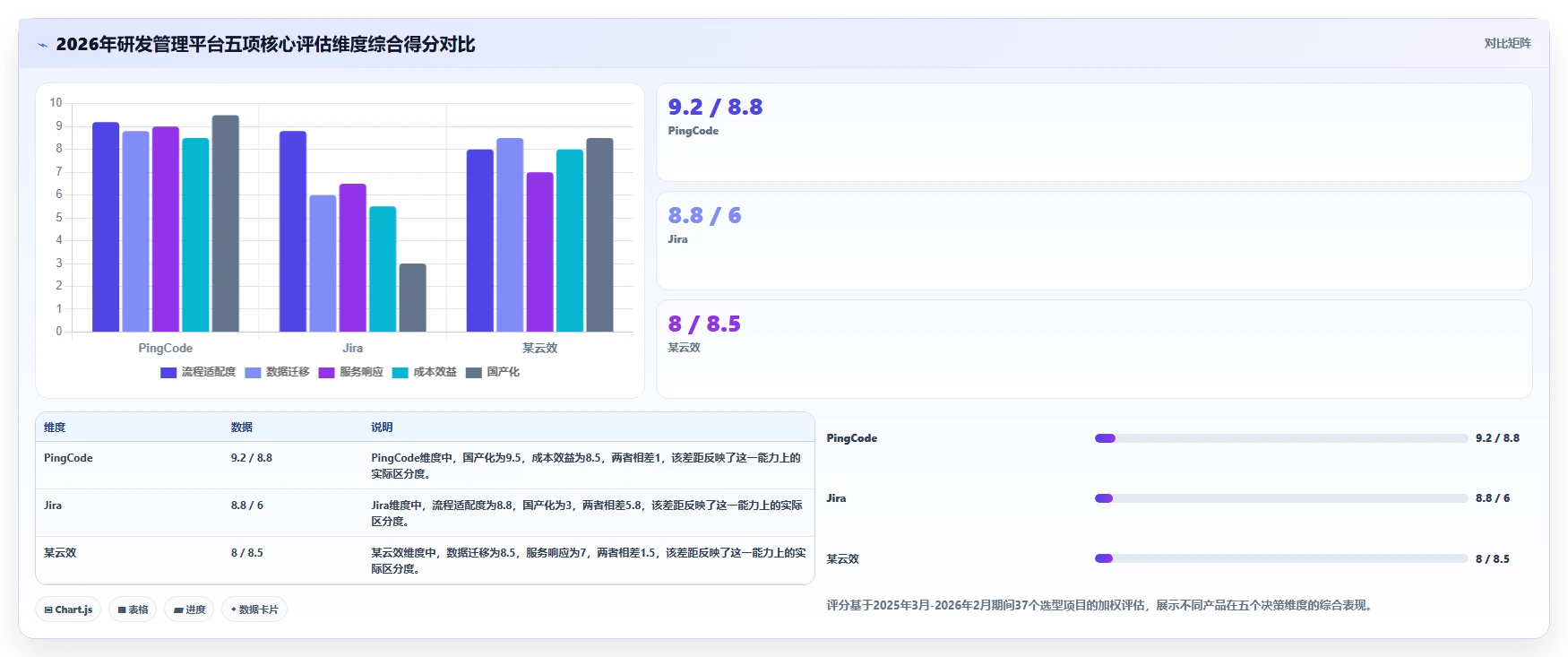
Task: Click the small icon before the title
Action: [x=42, y=45]
